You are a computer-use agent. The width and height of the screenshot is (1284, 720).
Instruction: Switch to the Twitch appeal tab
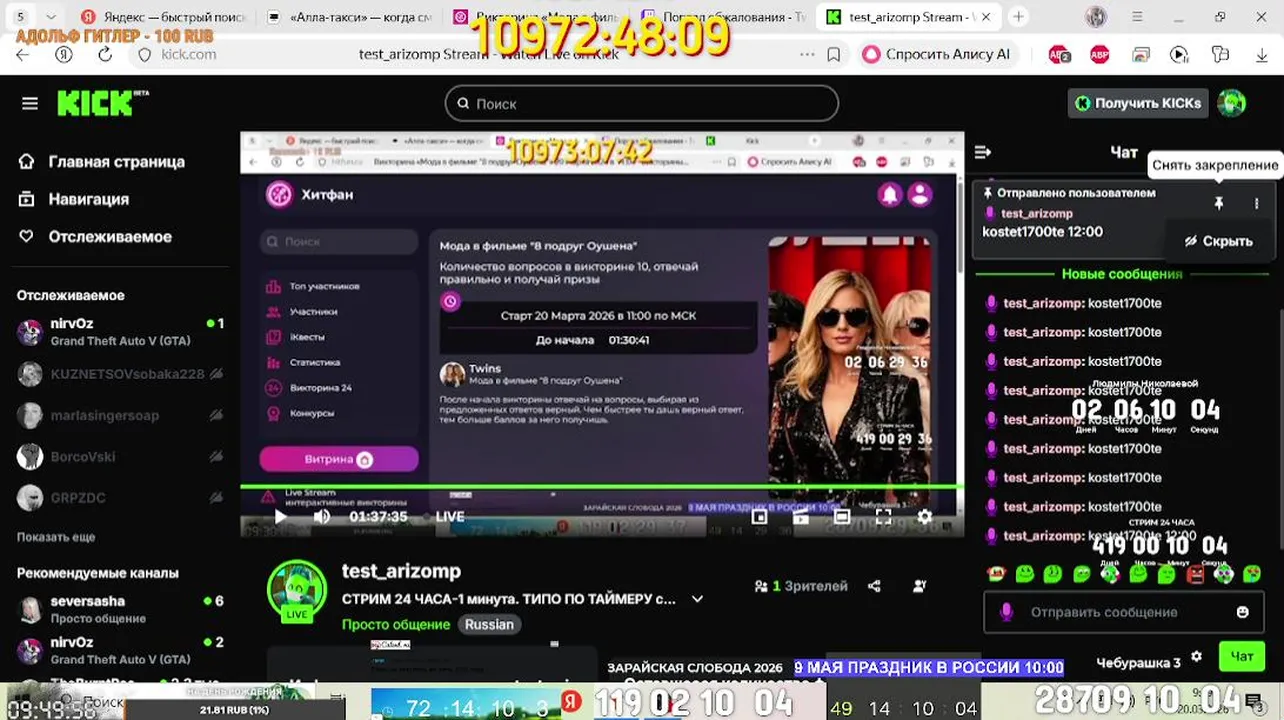point(722,17)
